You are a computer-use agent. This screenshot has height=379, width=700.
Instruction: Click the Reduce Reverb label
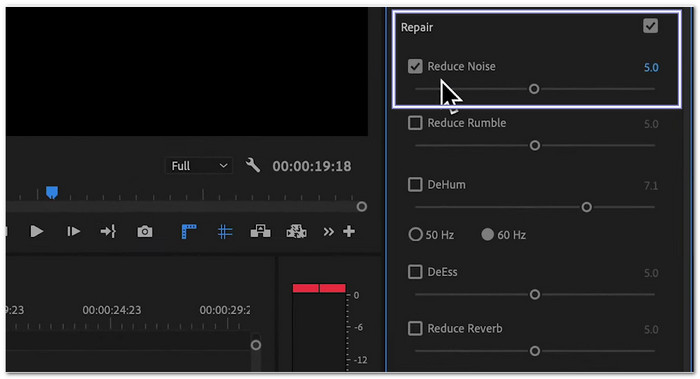pyautogui.click(x=465, y=329)
